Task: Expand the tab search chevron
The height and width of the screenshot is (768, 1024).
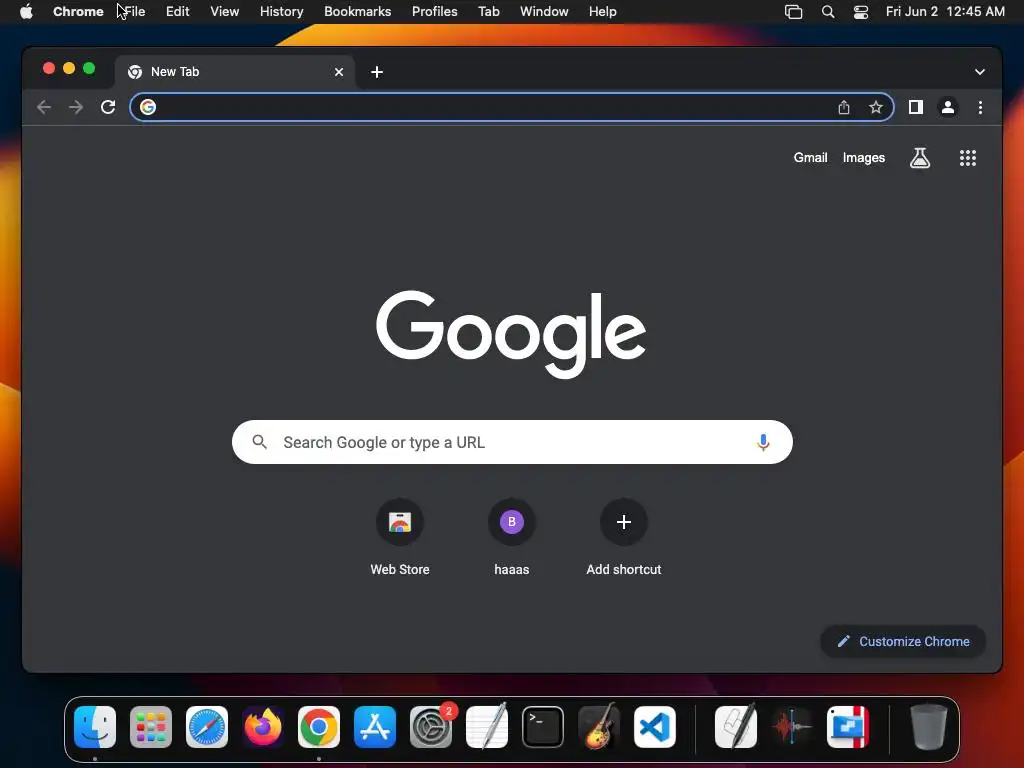Action: pos(980,72)
